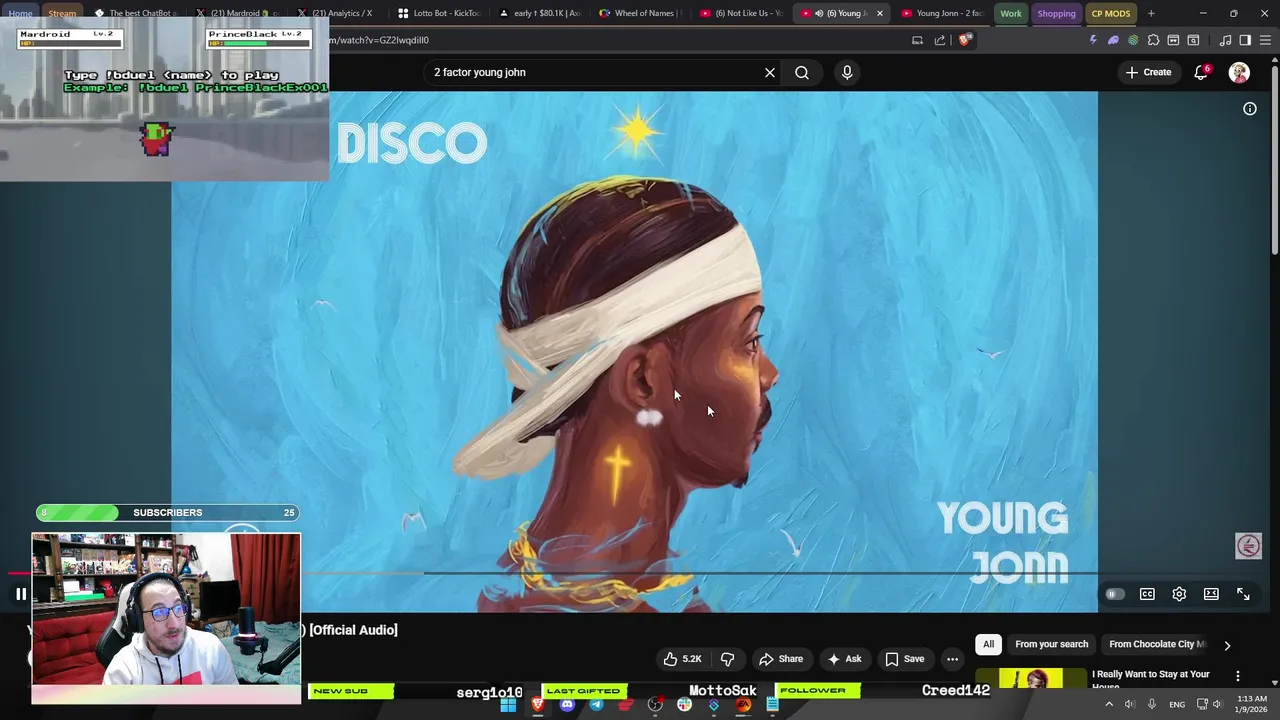Switch to the 'Wheel of Names' tab
This screenshot has height=720, width=1280.
(x=638, y=13)
